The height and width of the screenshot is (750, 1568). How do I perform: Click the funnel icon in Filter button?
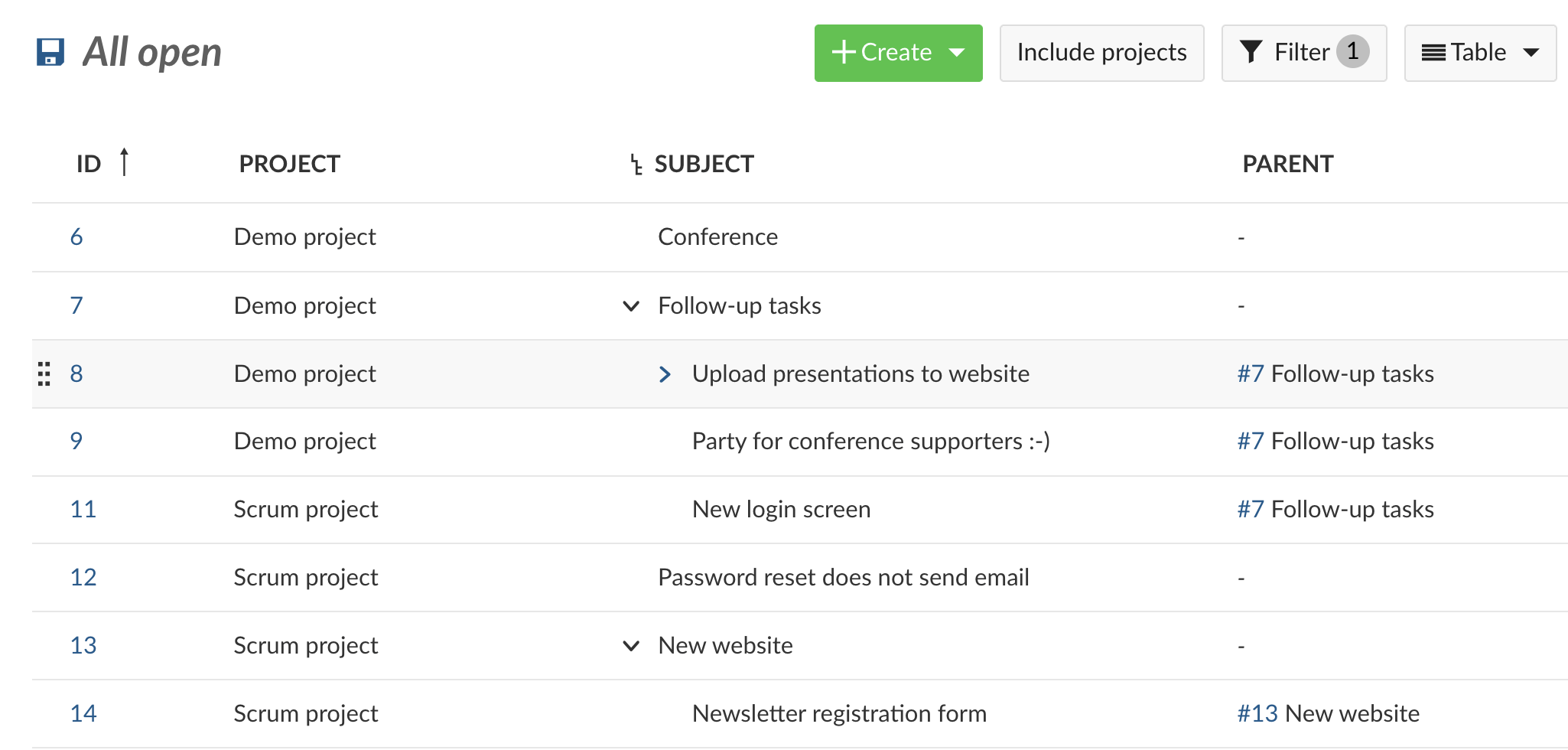coord(1251,52)
